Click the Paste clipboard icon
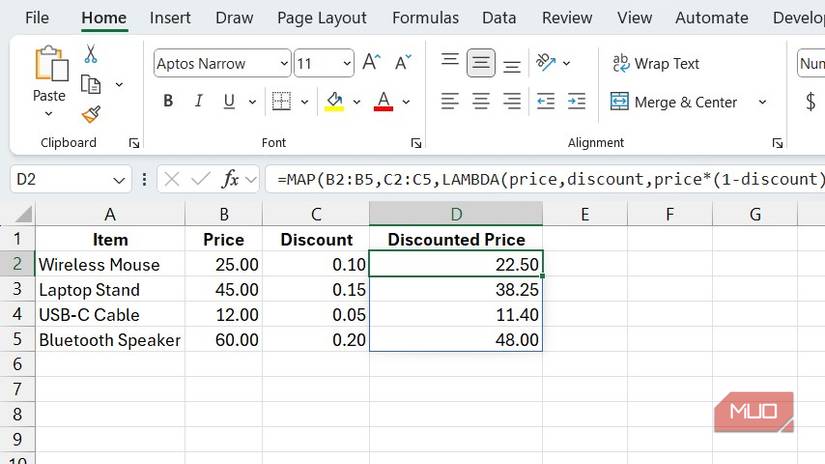The height and width of the screenshot is (464, 825). pos(51,63)
